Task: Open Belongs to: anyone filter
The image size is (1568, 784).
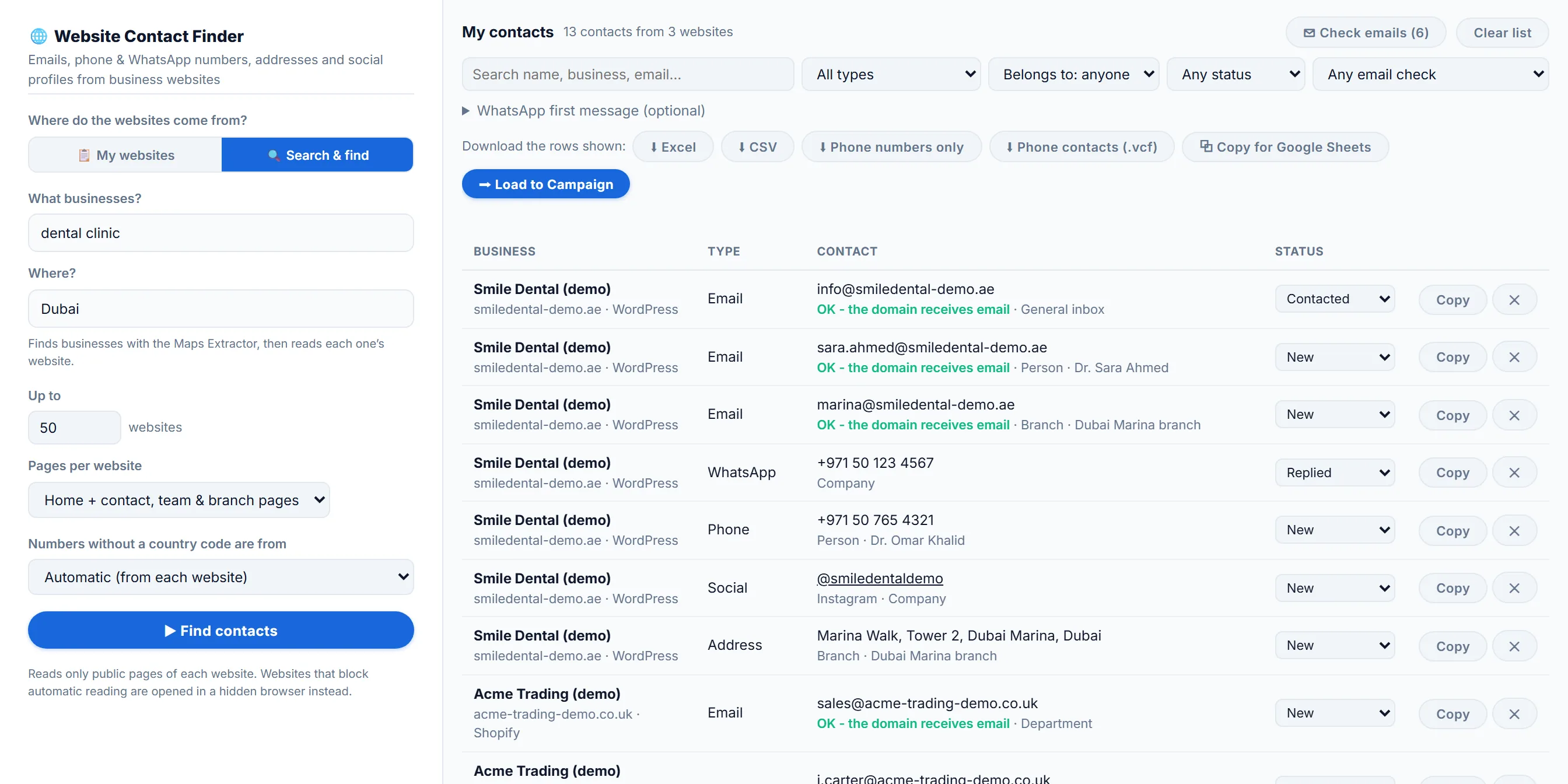Action: point(1073,74)
